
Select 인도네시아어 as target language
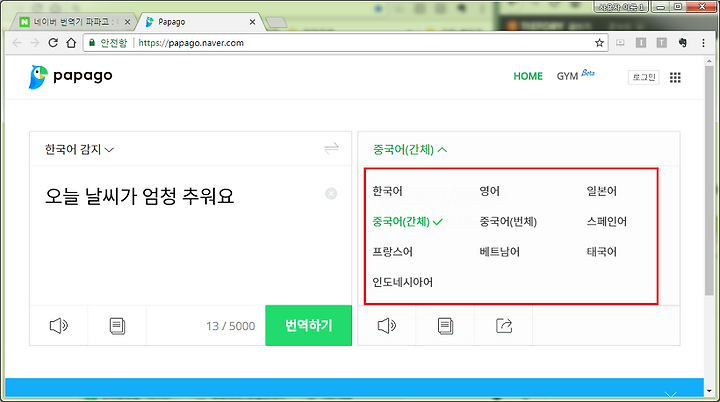(x=403, y=282)
